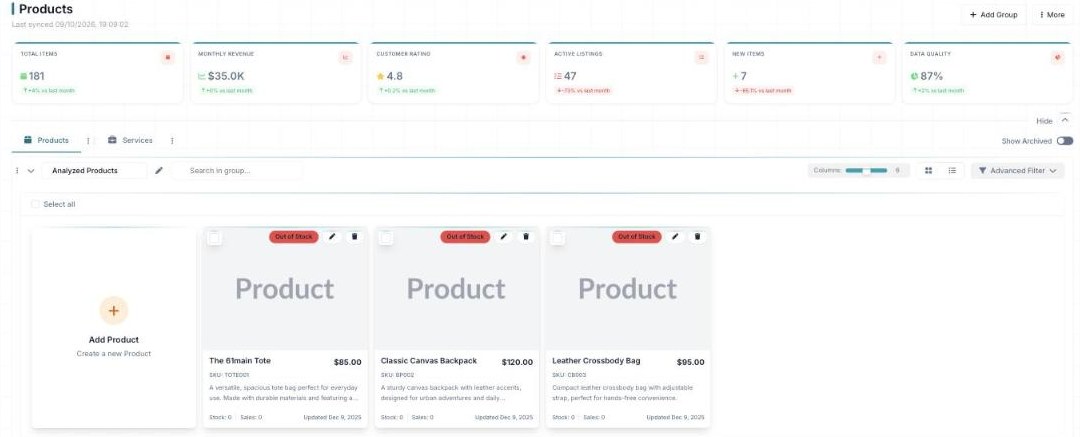Collapse the Analyzed Products group
Screen dimensions: 1080x437
tap(31, 171)
